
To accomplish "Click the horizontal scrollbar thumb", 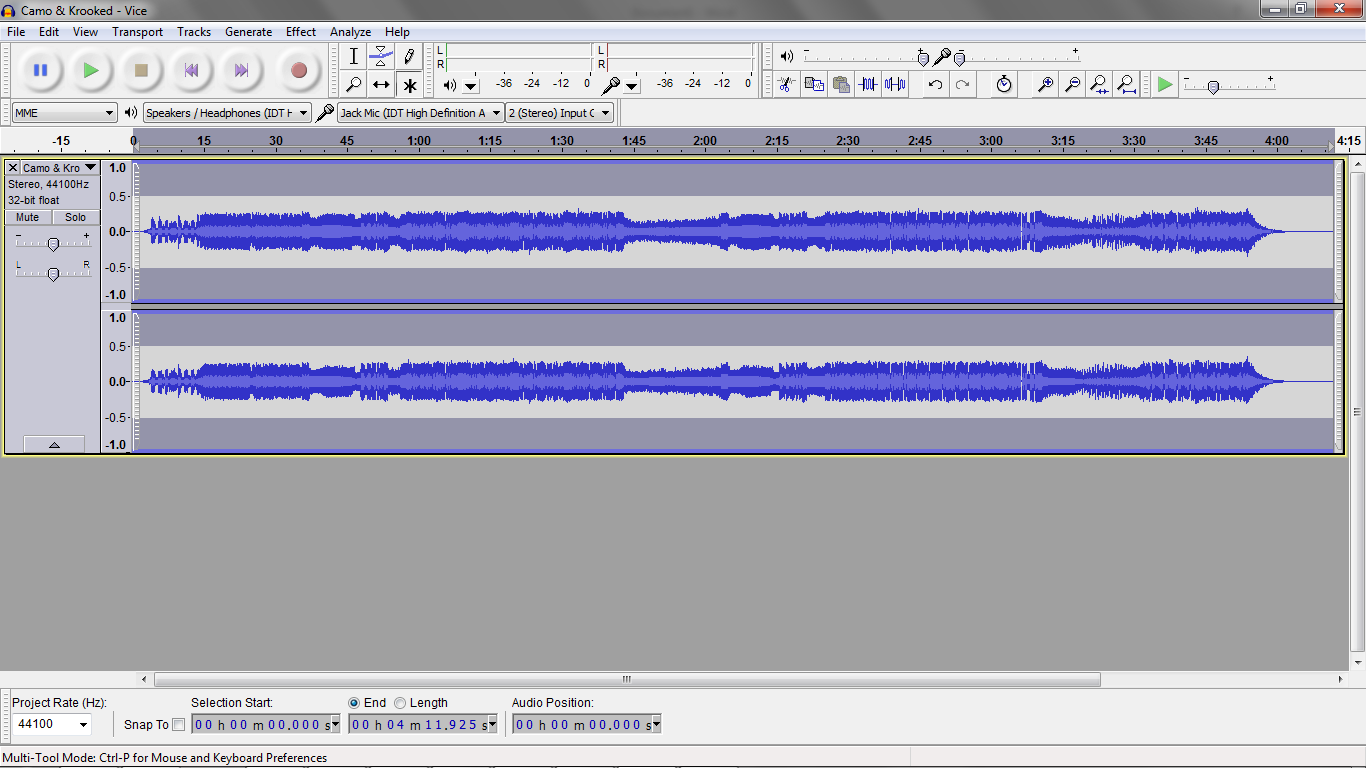I will (x=627, y=679).
